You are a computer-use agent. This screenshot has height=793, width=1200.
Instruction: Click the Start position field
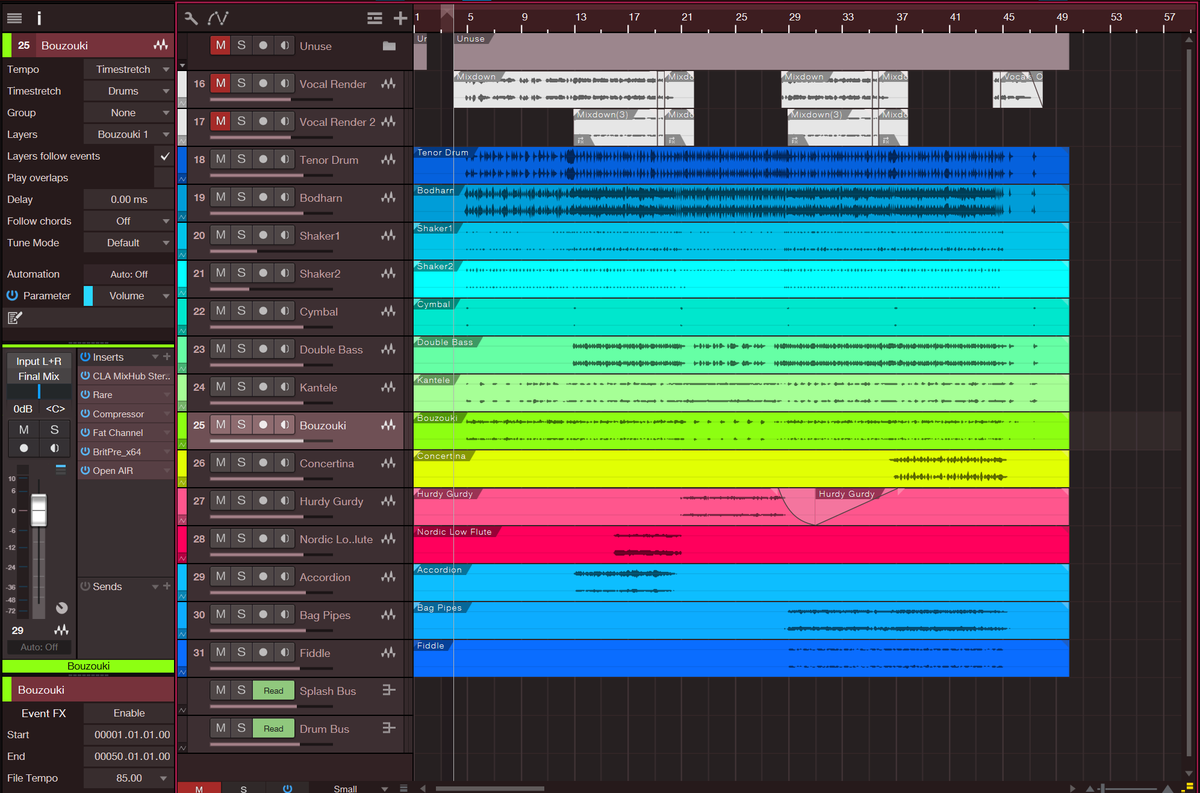coord(129,735)
